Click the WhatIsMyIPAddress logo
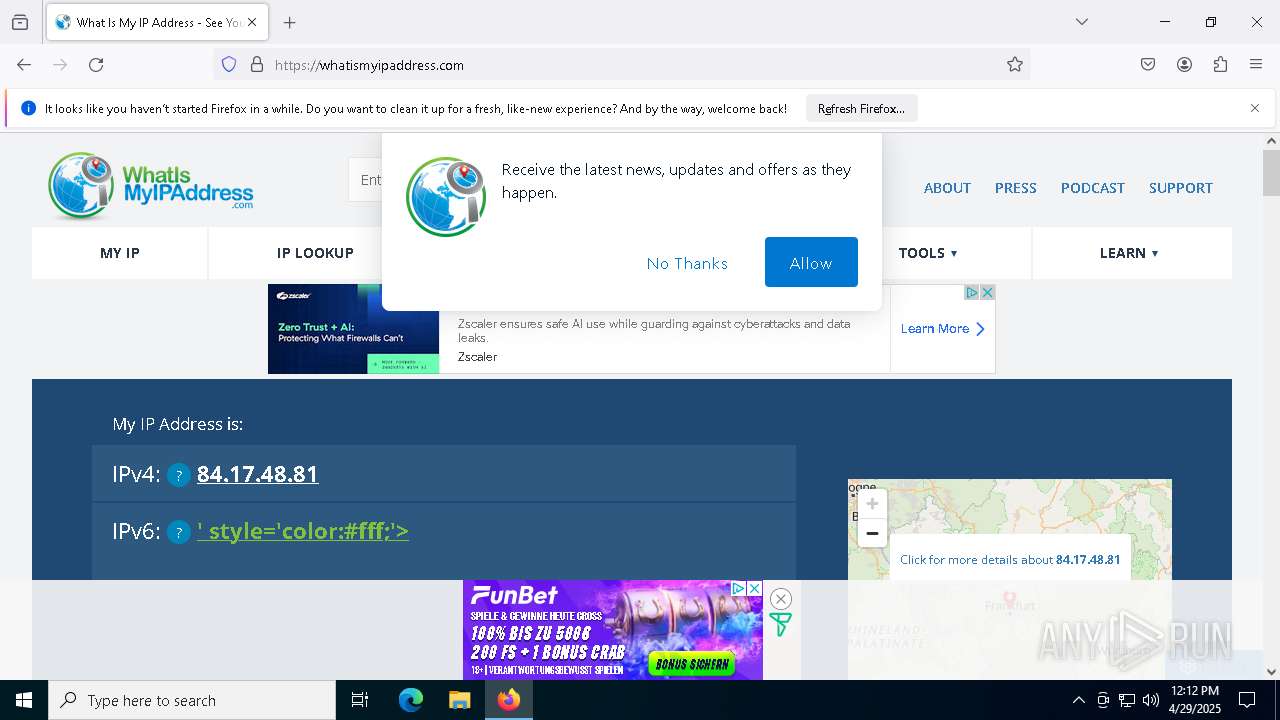1280x720 pixels. point(150,186)
